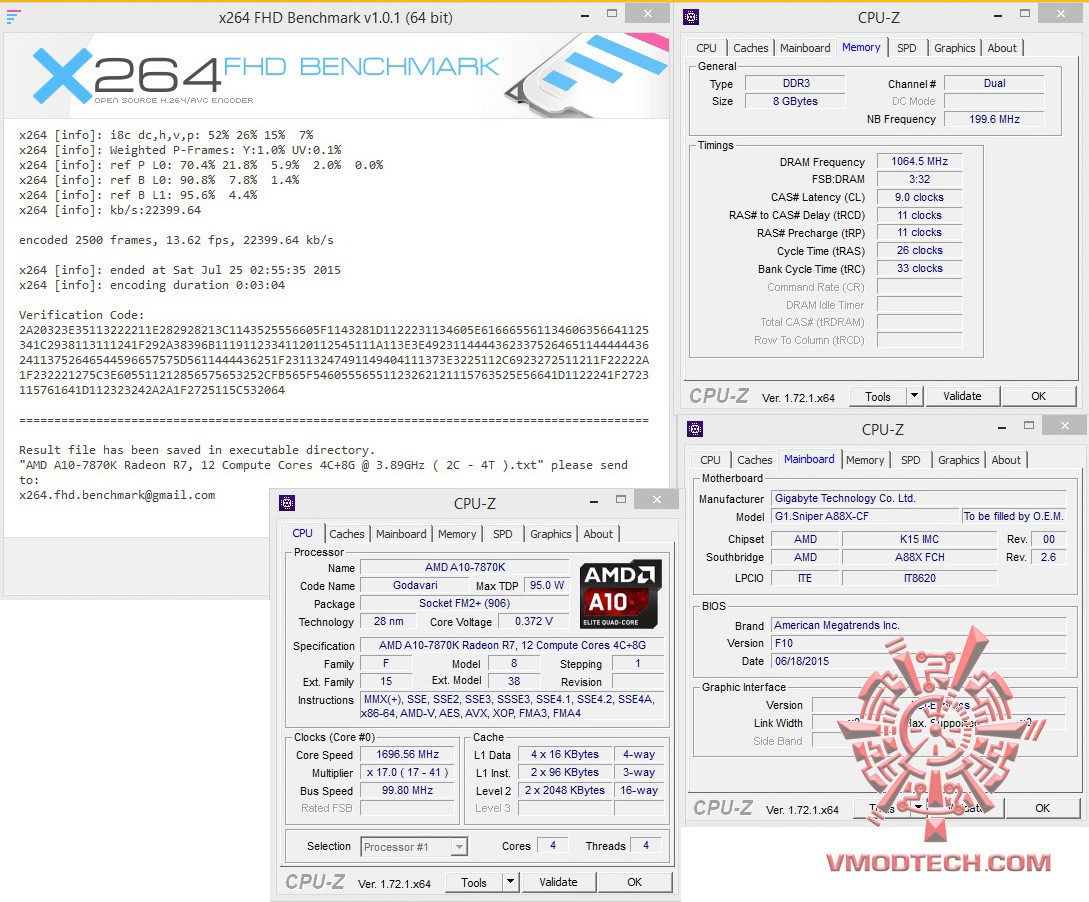This screenshot has width=1089, height=902.
Task: Click the AMD A10-7870K name field
Action: [x=465, y=567]
